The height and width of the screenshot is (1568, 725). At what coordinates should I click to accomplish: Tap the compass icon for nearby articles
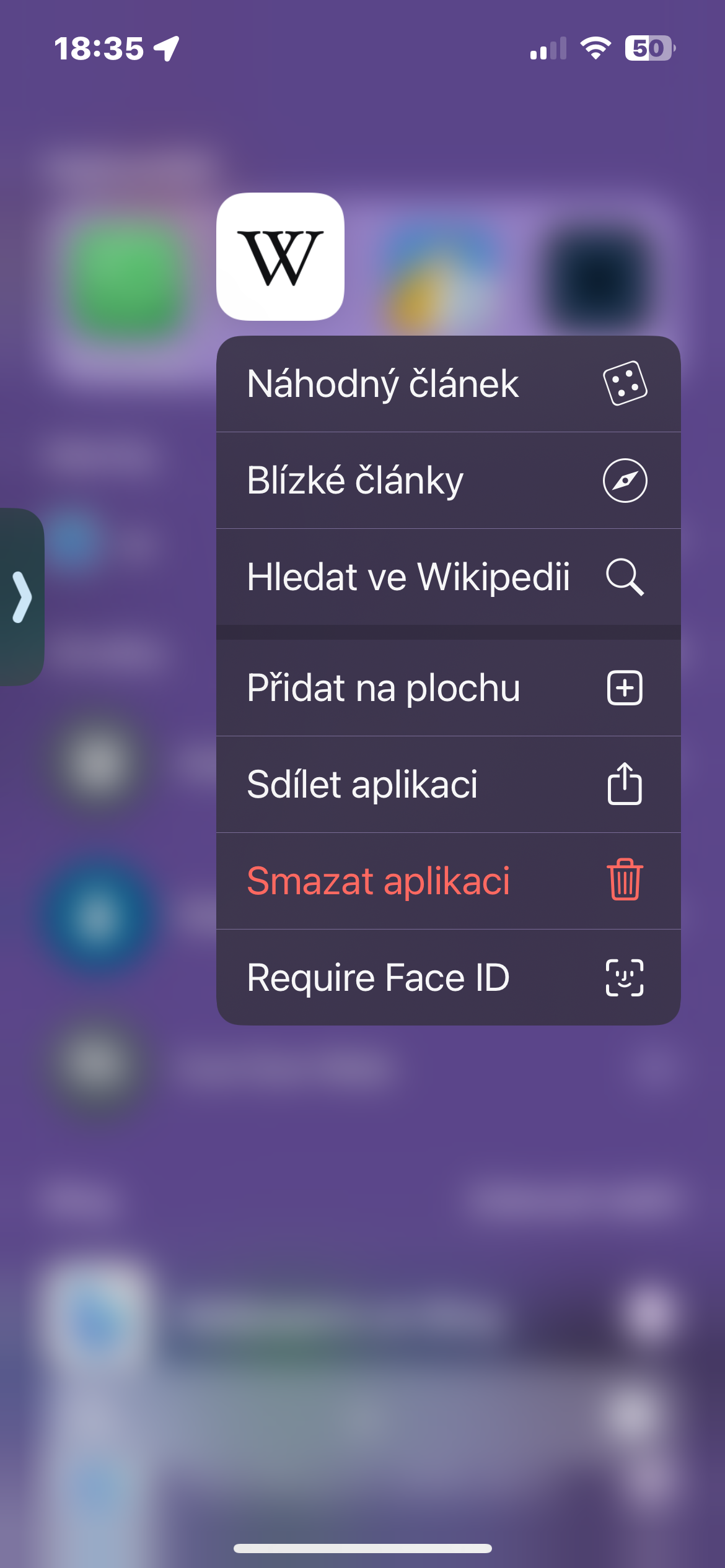tap(625, 481)
